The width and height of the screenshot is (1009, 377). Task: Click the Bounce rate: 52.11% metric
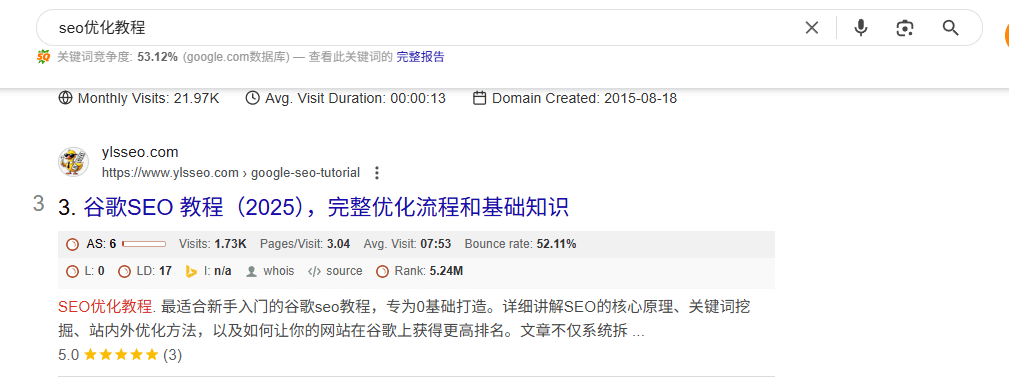(521, 244)
